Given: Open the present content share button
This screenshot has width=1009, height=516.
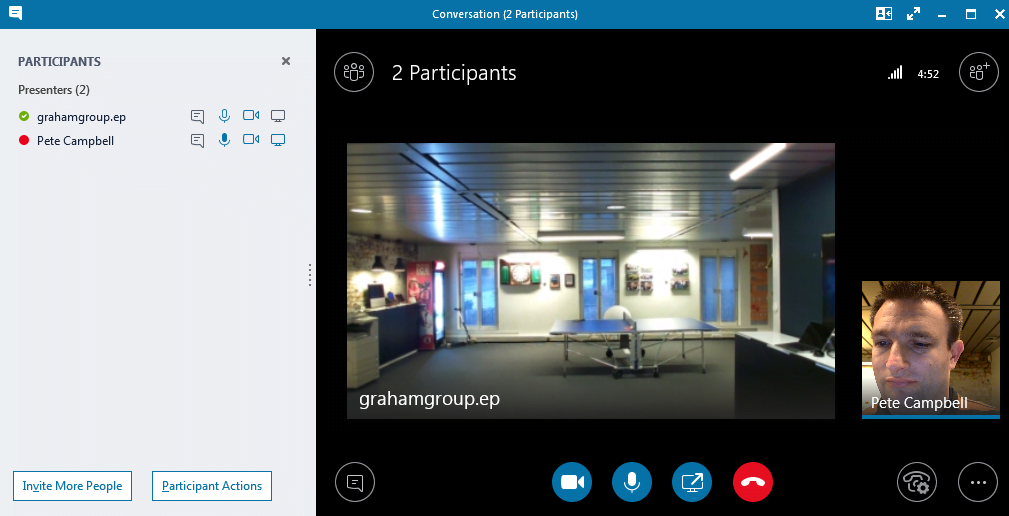Looking at the screenshot, I should [x=692, y=482].
